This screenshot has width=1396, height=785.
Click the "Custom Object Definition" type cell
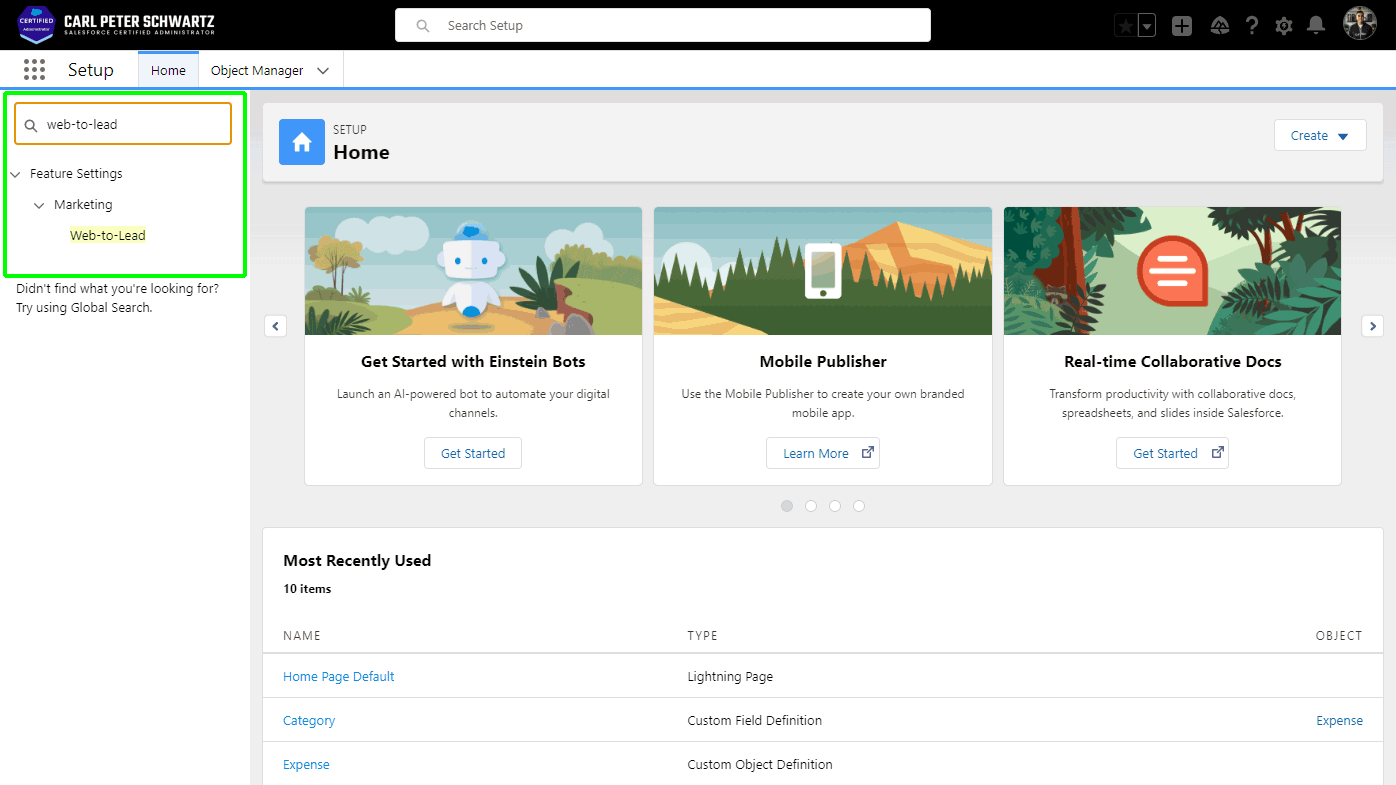(760, 765)
